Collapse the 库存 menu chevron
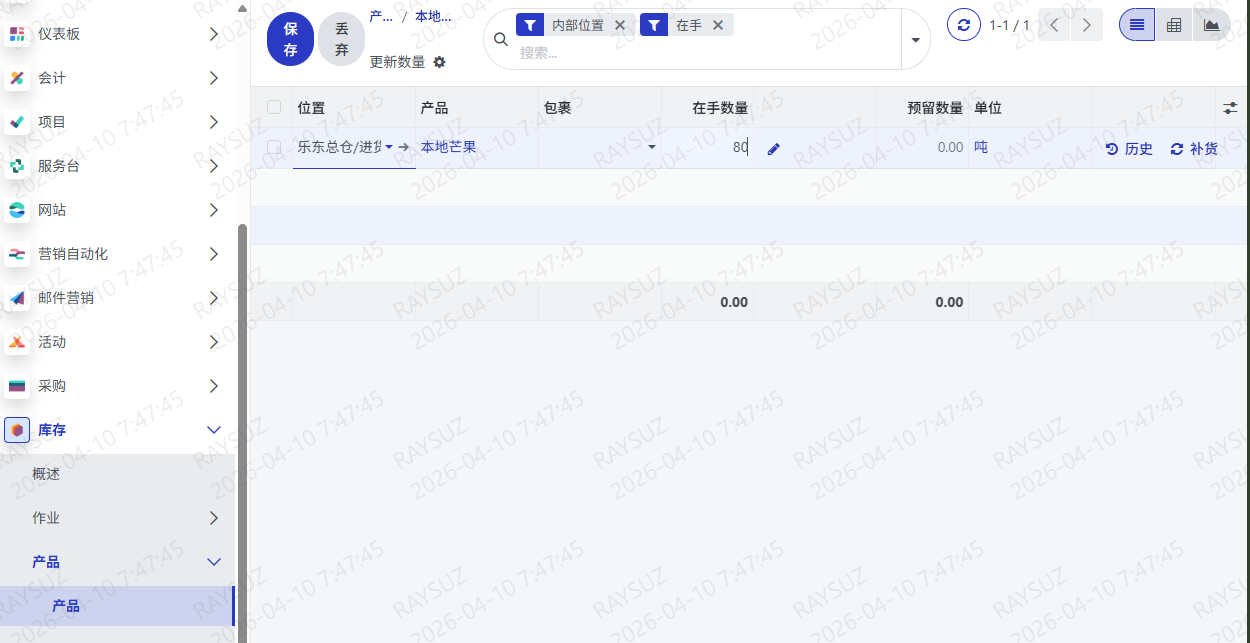The width and height of the screenshot is (1250, 643). pyautogui.click(x=214, y=430)
